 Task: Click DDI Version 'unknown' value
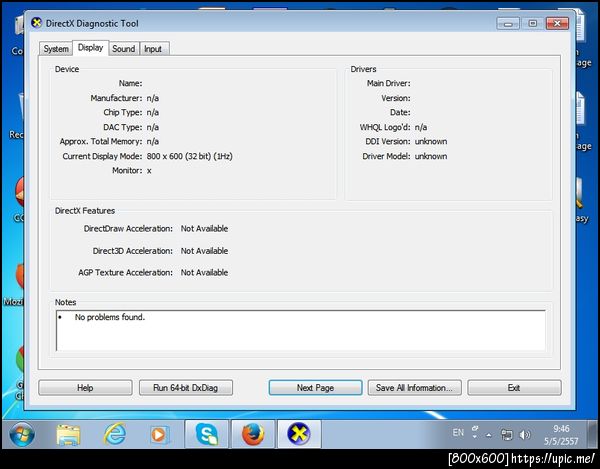(431, 142)
